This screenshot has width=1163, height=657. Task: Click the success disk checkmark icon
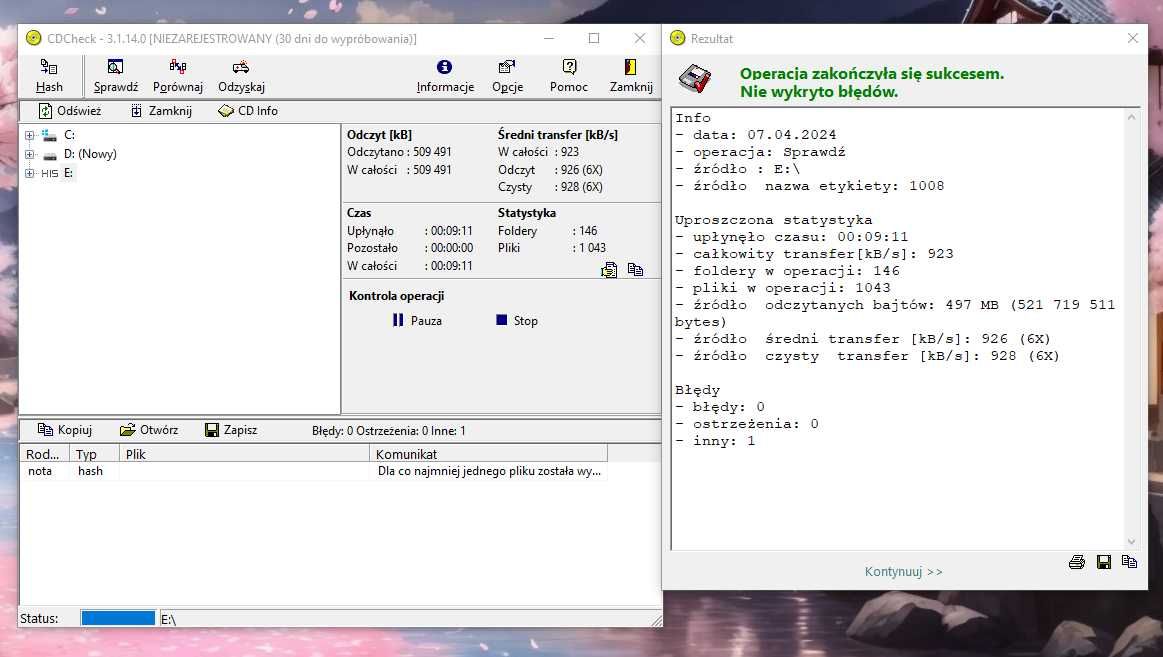pos(695,80)
